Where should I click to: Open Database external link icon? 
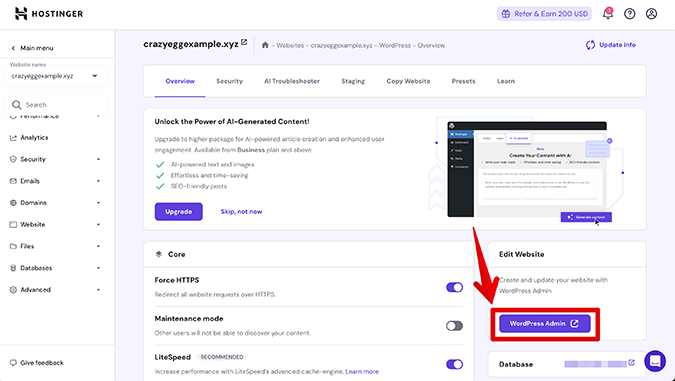pyautogui.click(x=632, y=363)
